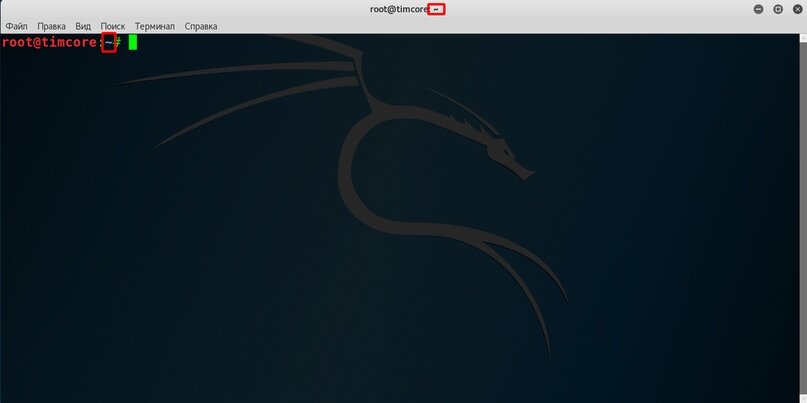
Task: Close the terminal window
Action: click(798, 9)
